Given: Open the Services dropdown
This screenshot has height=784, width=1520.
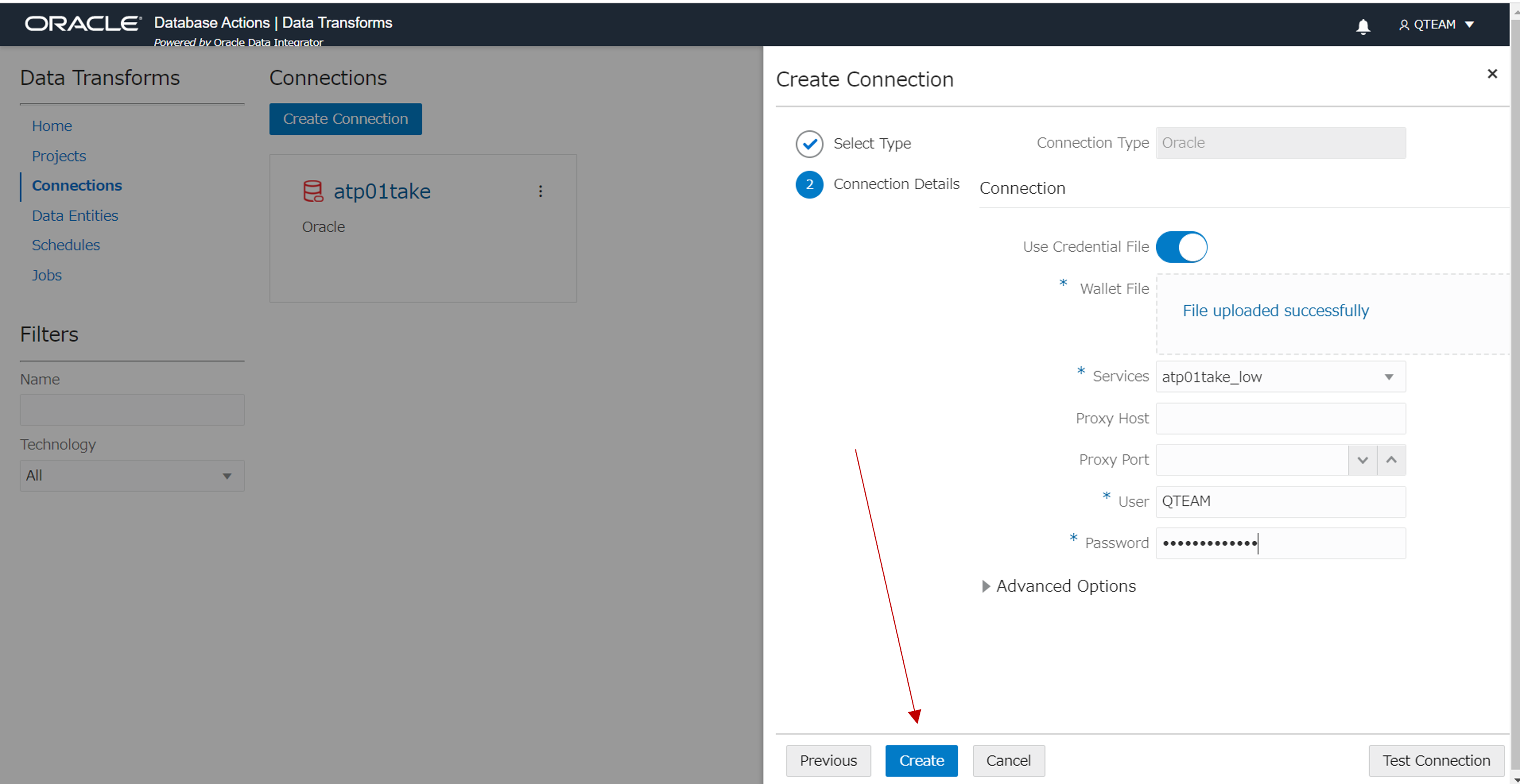Looking at the screenshot, I should [x=1280, y=377].
